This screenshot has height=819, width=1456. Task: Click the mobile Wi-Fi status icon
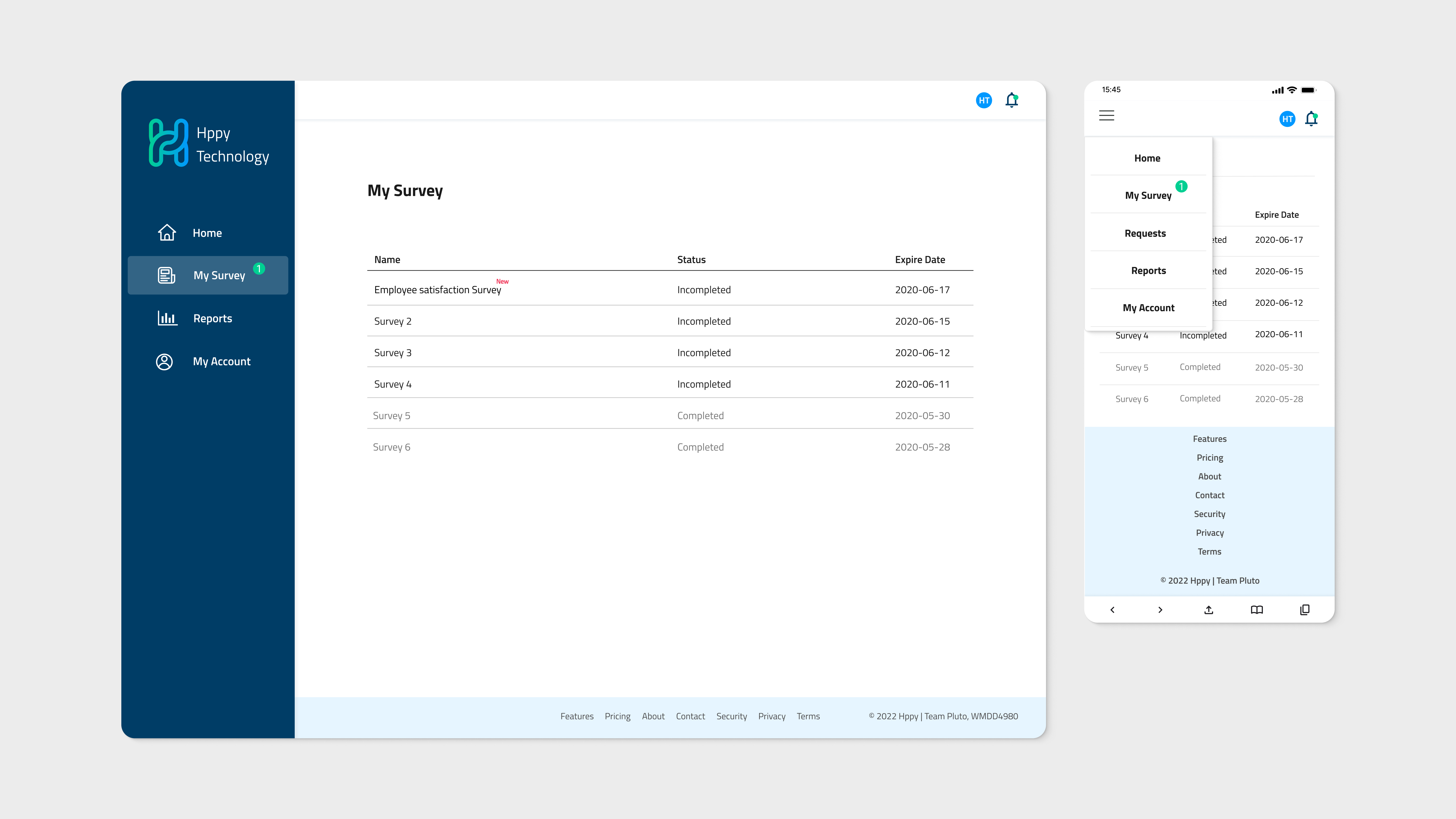[1292, 90]
